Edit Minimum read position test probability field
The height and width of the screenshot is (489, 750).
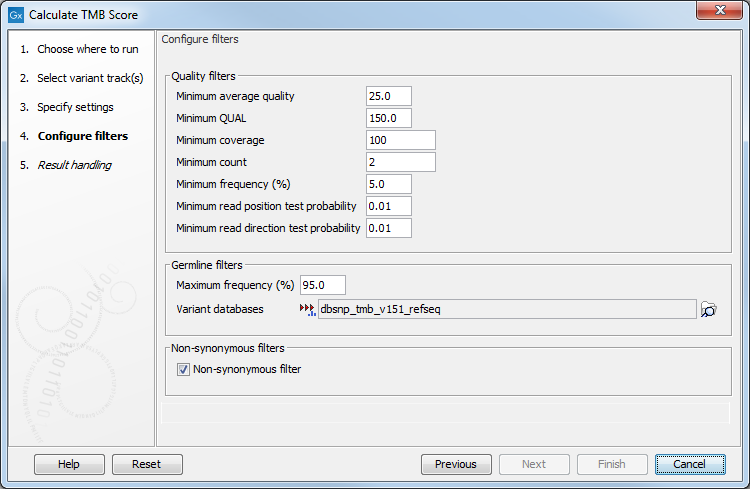tap(389, 206)
